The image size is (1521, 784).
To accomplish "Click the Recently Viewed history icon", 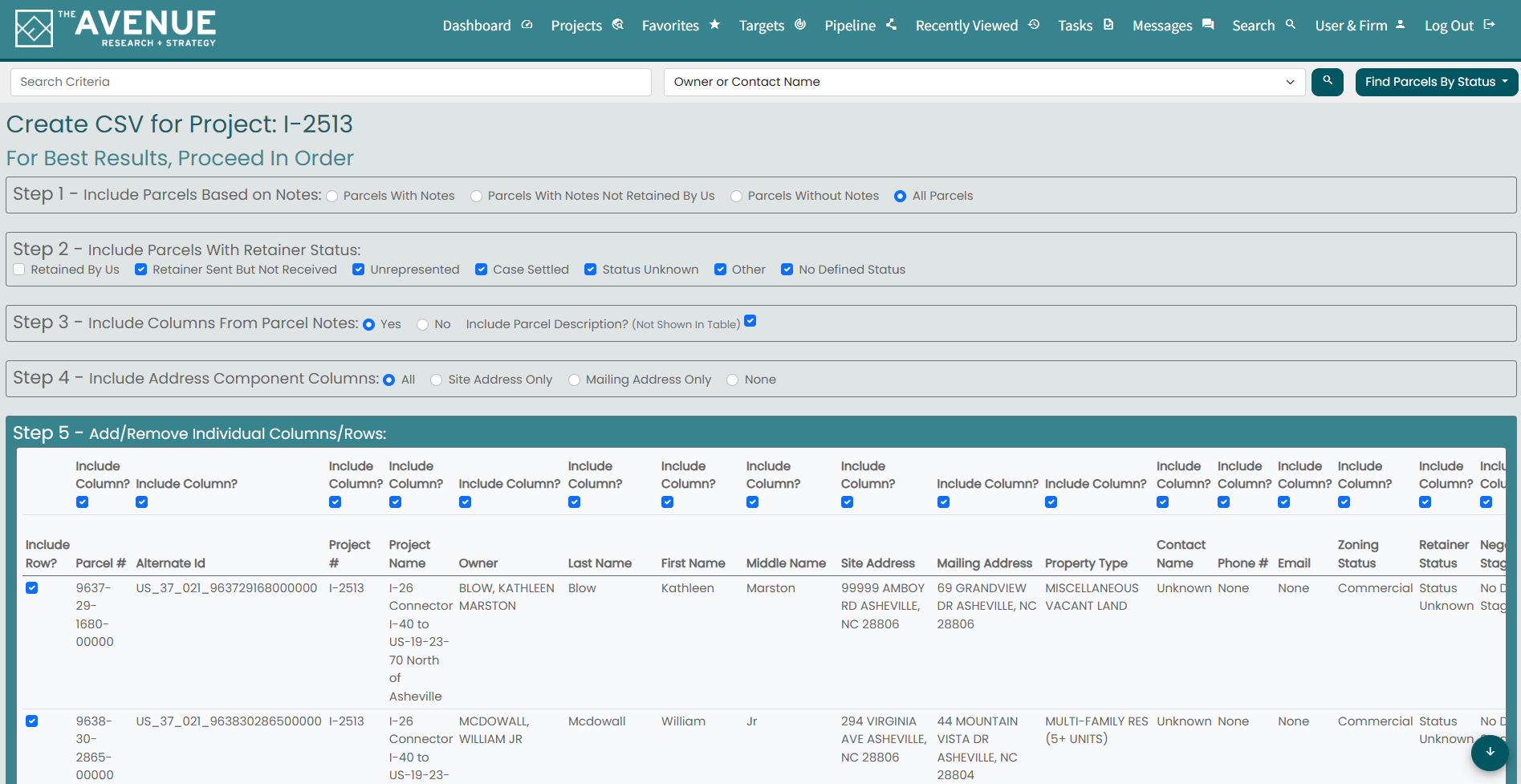I will click(x=1035, y=25).
